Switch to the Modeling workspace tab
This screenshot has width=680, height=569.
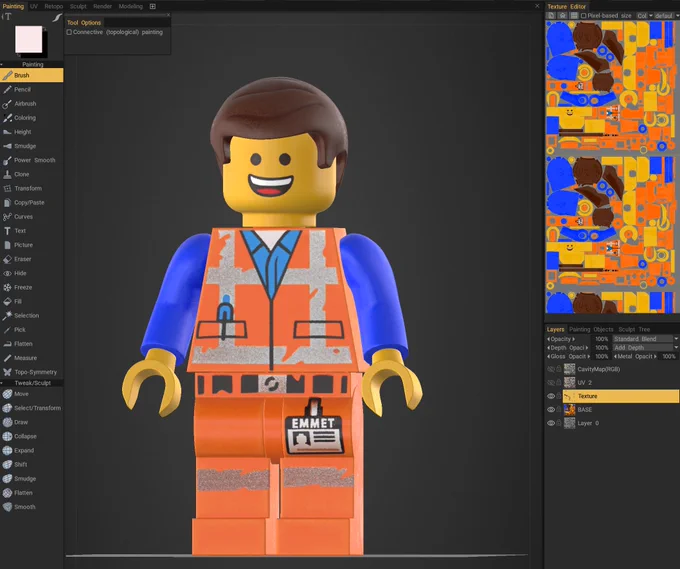click(x=131, y=6)
